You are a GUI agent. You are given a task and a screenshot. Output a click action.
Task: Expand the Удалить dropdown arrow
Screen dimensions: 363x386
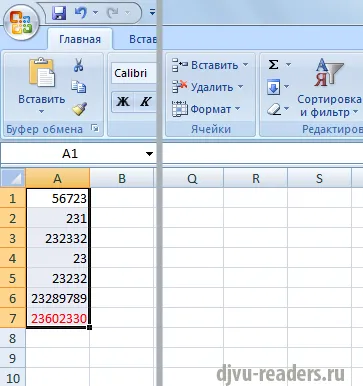pyautogui.click(x=240, y=87)
